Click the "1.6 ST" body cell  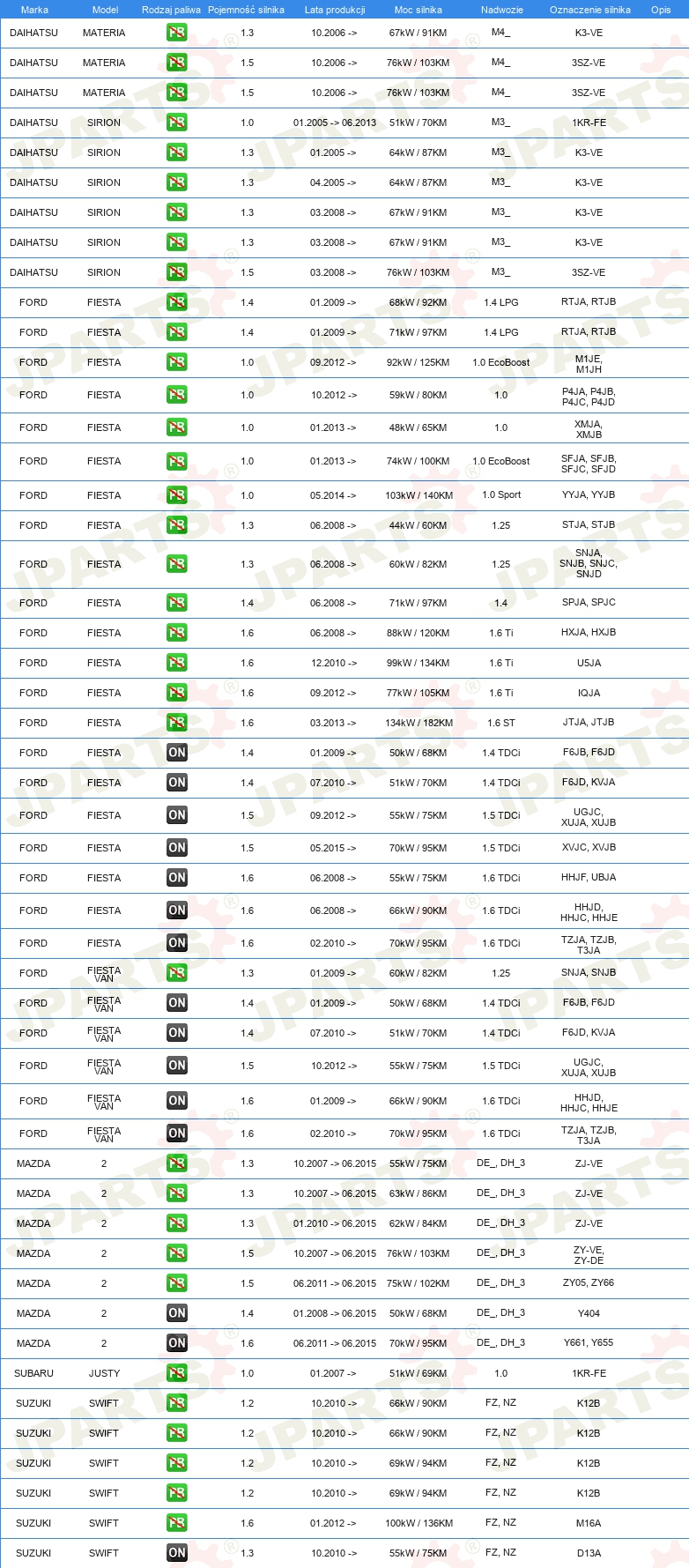[x=501, y=723]
